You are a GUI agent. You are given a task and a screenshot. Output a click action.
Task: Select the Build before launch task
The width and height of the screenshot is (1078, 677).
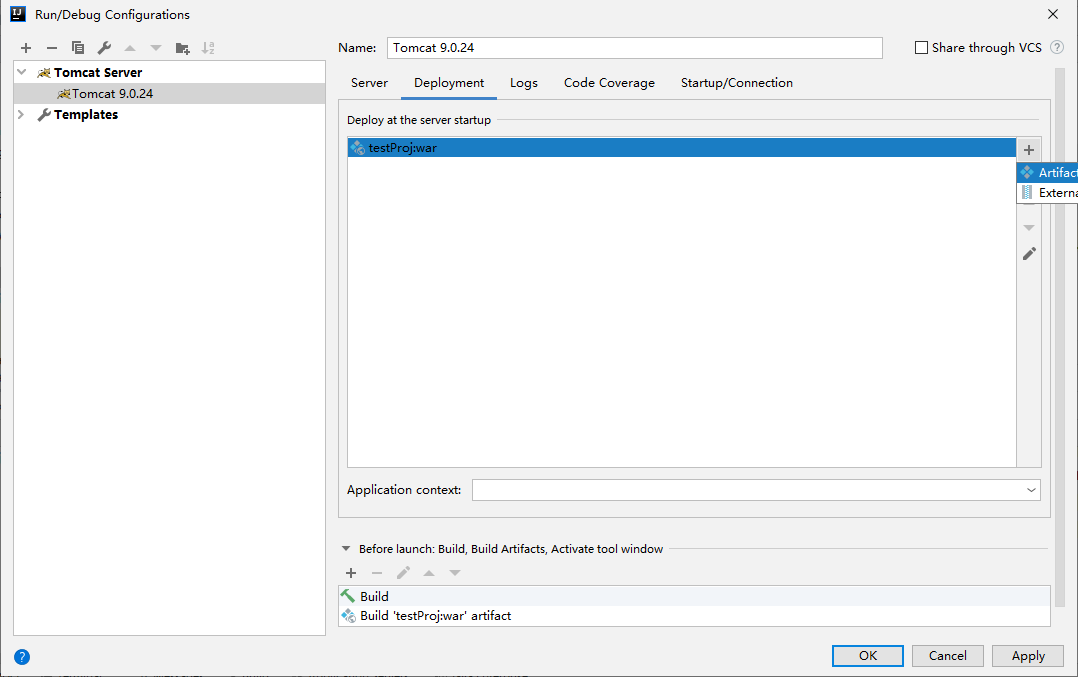coord(694,596)
